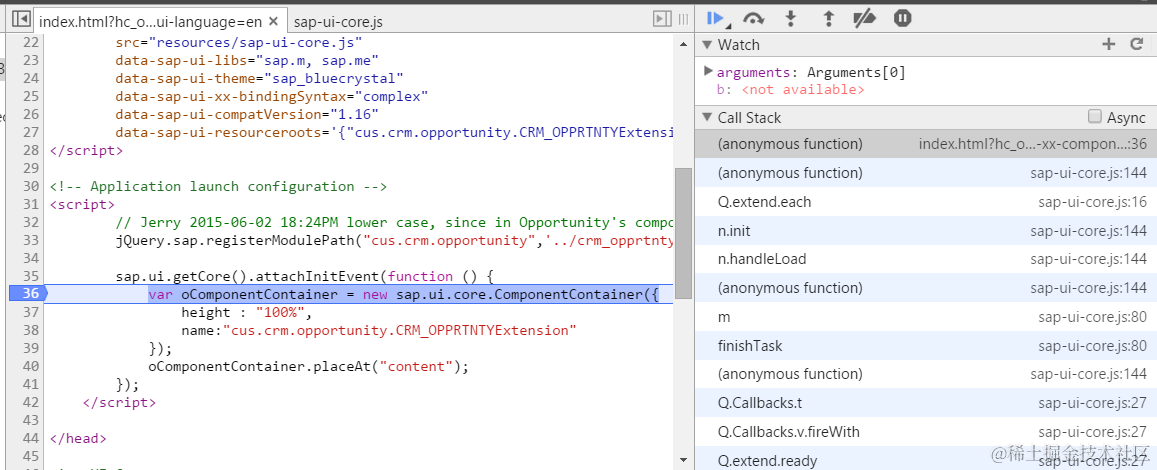
Task: Enable Async call stack checkbox
Action: click(x=1095, y=117)
